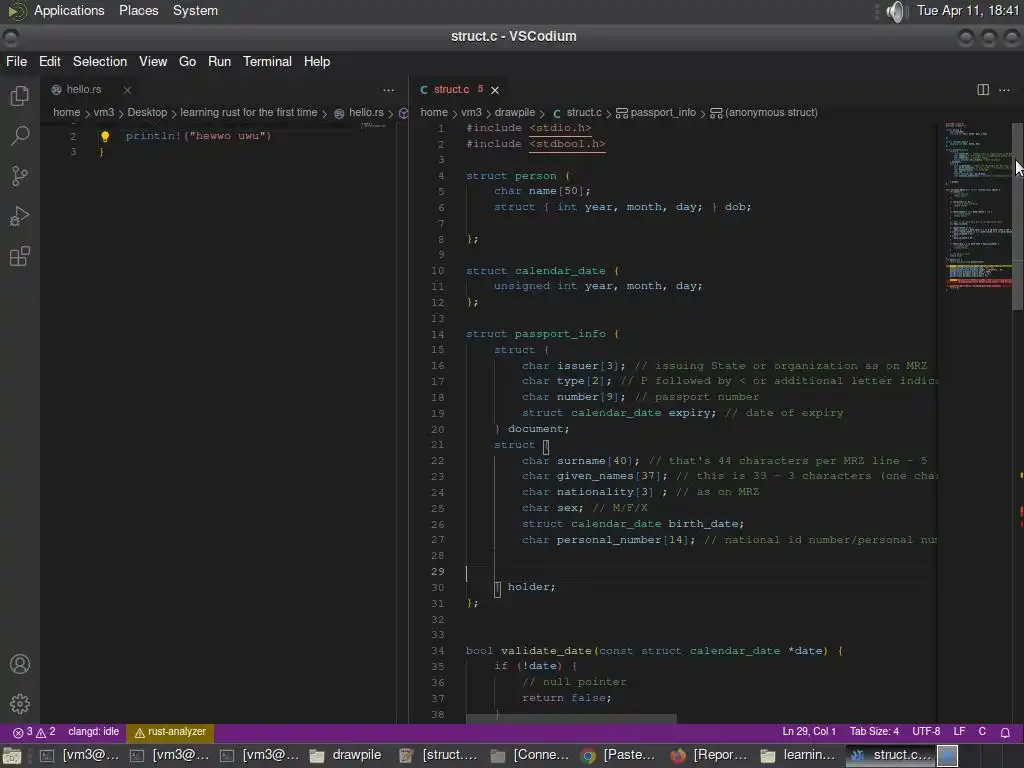Open the File menu
Viewport: 1024px width, 768px height.
tap(16, 61)
